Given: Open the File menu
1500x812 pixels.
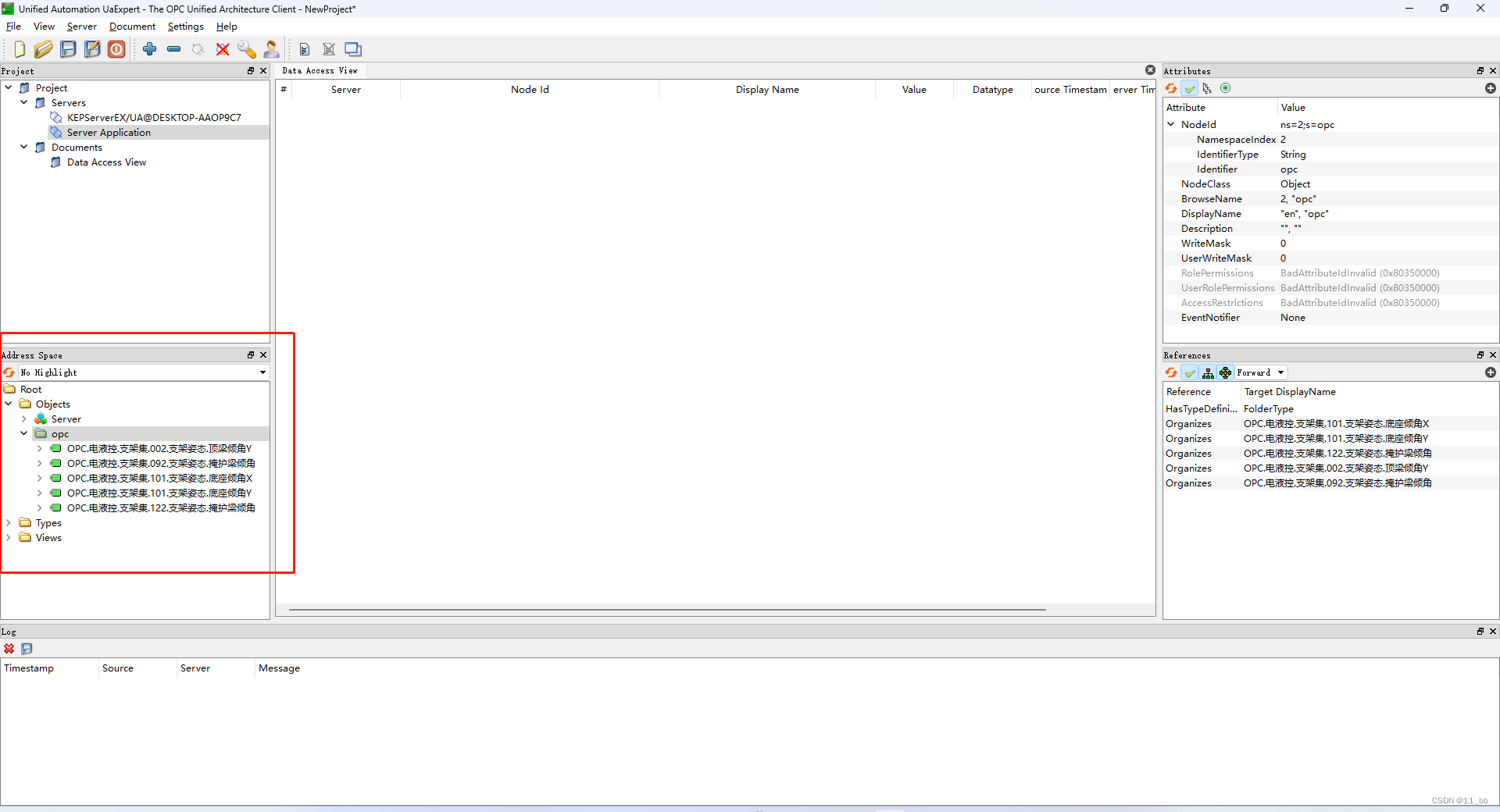Looking at the screenshot, I should click(x=13, y=27).
